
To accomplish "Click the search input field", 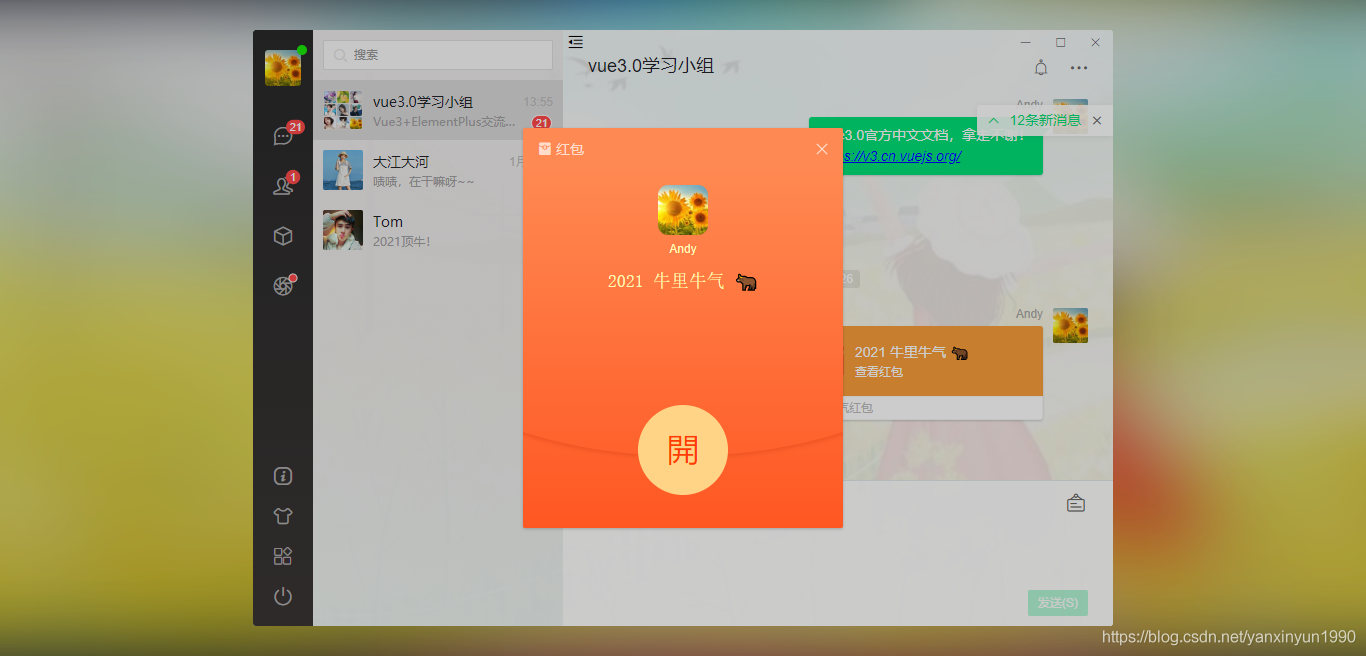I will [x=437, y=55].
